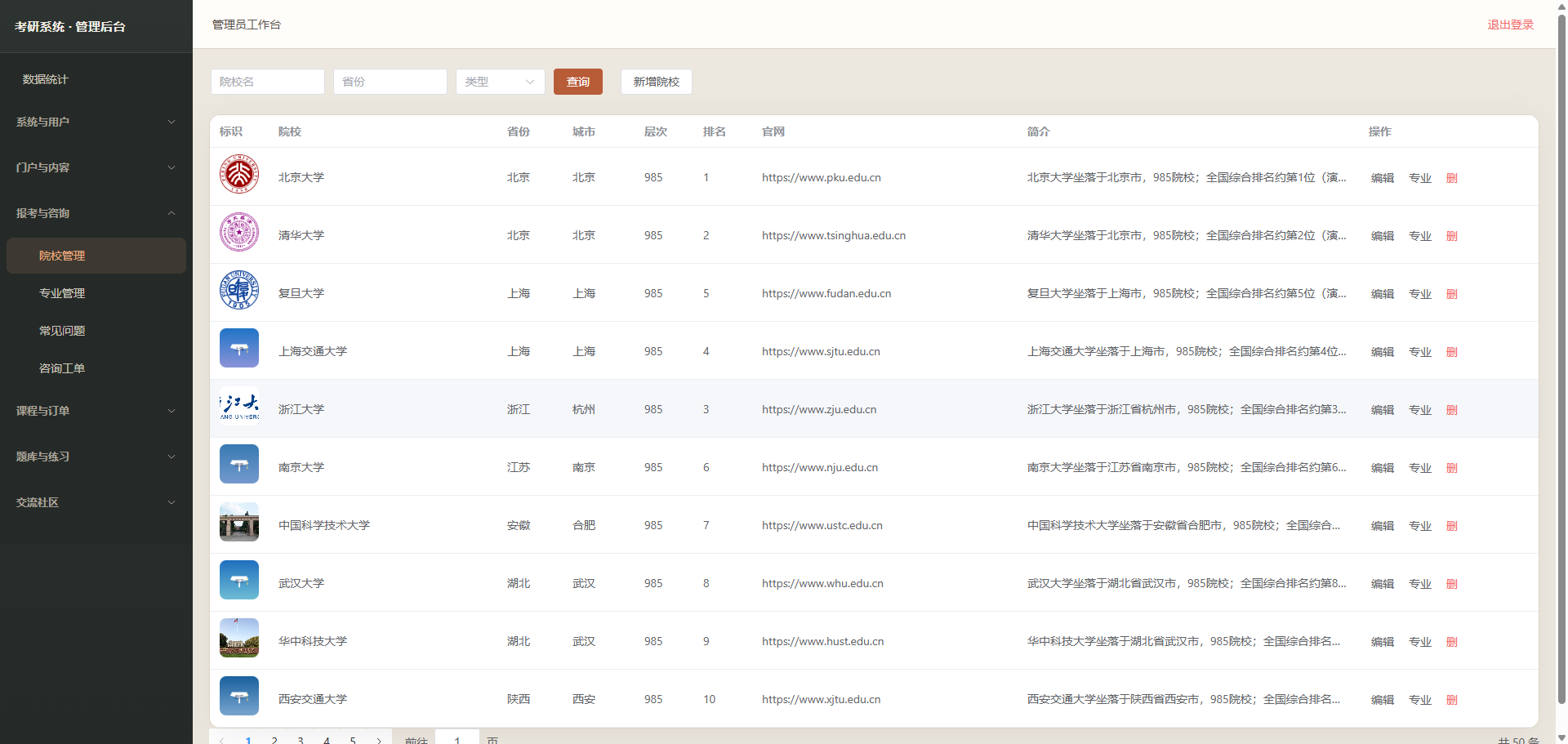Delete the 华中科技大学 row
Image resolution: width=1568 pixels, height=744 pixels.
1451,642
